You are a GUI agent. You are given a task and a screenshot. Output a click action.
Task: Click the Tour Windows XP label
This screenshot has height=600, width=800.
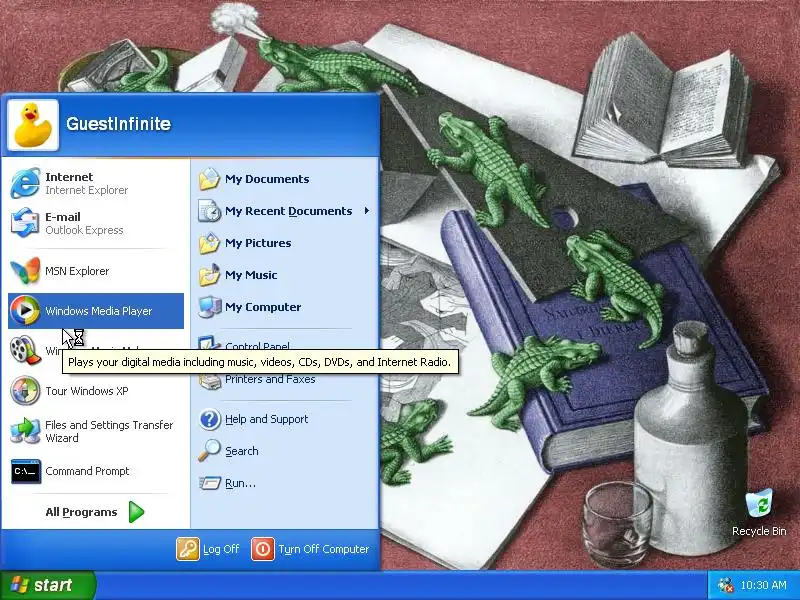point(87,391)
